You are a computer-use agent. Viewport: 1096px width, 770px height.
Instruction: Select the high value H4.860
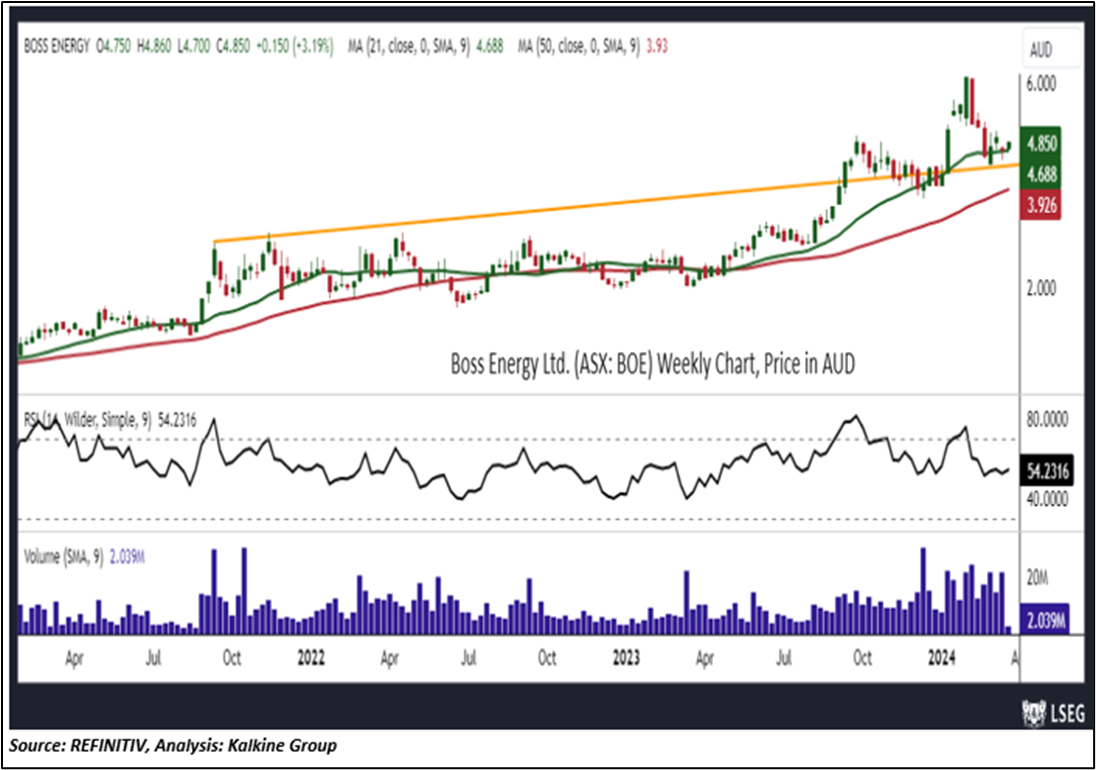pos(154,46)
